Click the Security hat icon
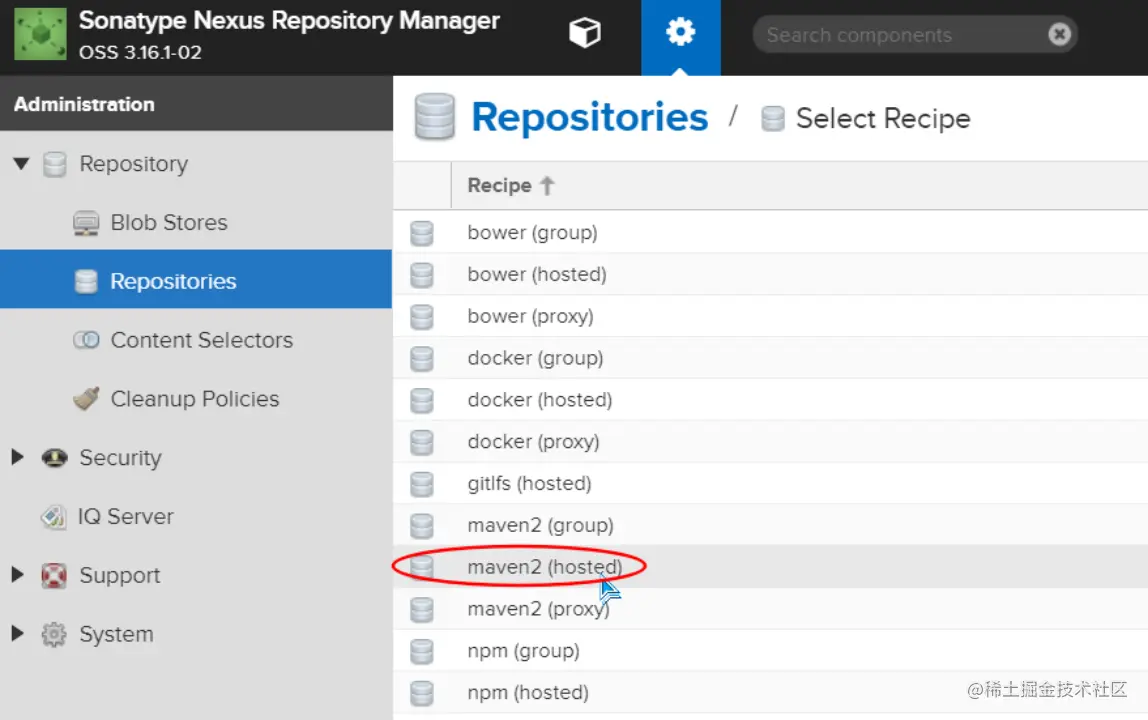Image resolution: width=1148 pixels, height=720 pixels. pyautogui.click(x=54, y=458)
